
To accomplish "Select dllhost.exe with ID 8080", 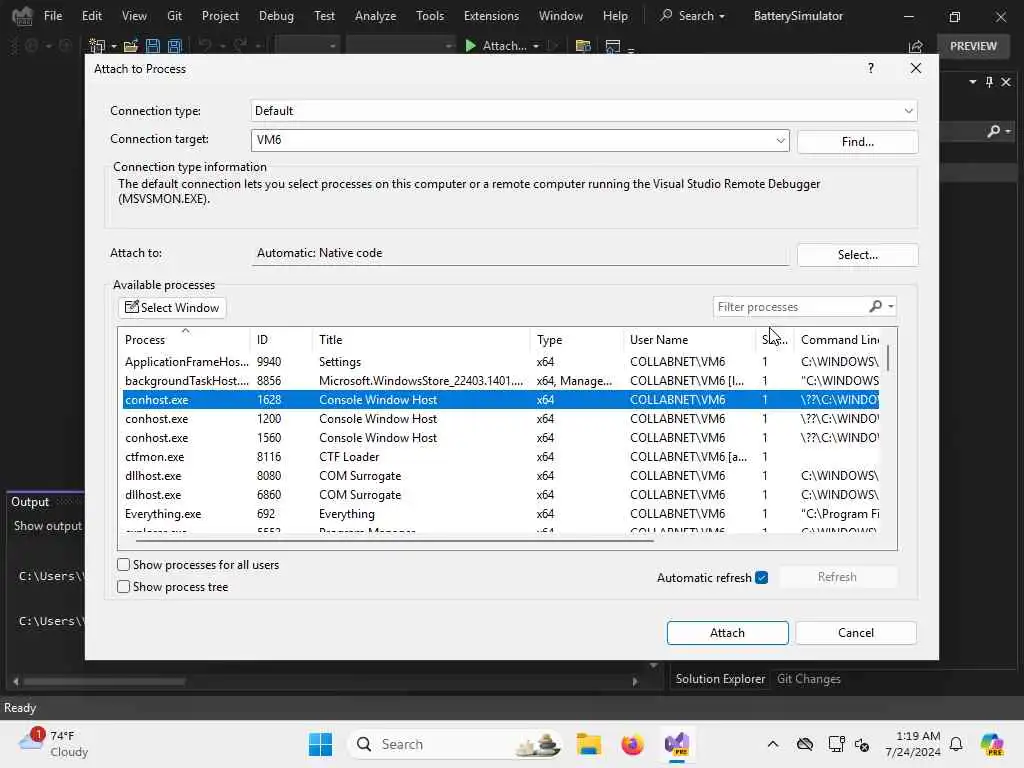I will [501, 475].
